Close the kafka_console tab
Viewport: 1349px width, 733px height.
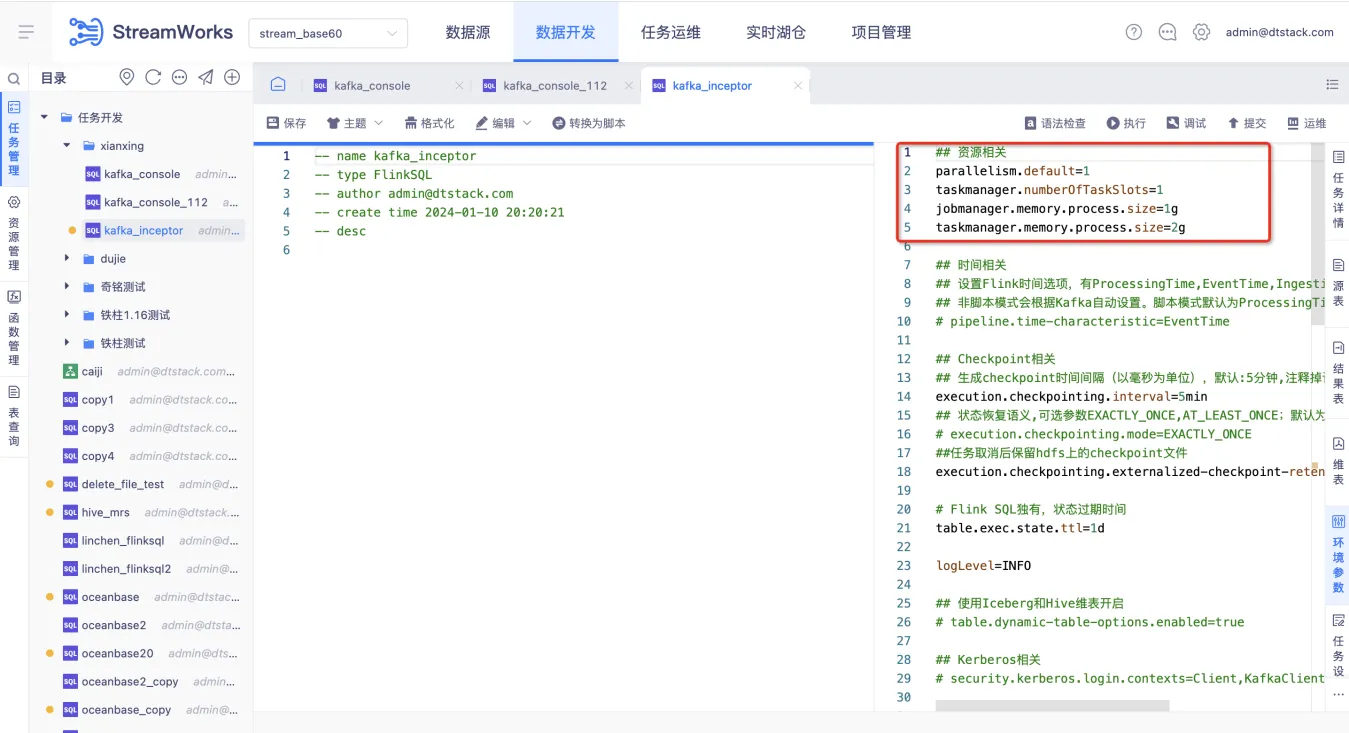pos(459,86)
